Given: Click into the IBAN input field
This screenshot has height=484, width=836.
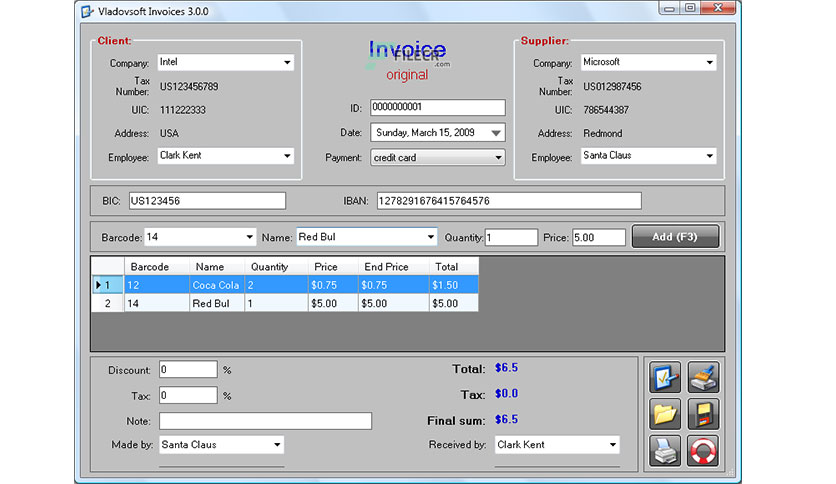Looking at the screenshot, I should click(509, 201).
